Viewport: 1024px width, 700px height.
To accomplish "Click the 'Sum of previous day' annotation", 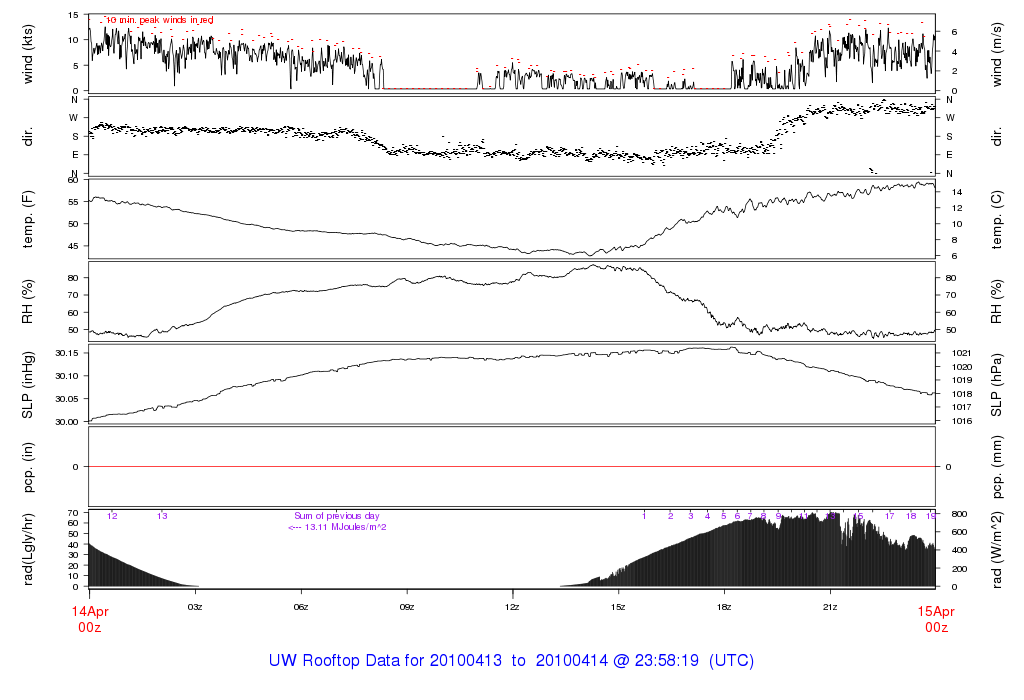I will point(337,516).
